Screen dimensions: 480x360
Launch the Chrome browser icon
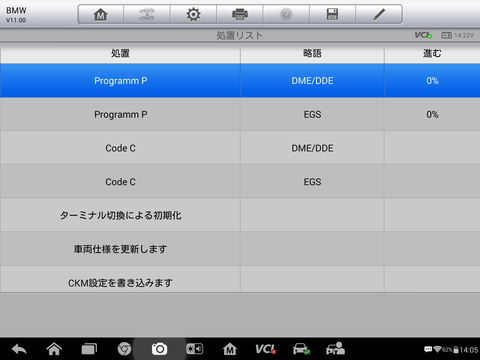[x=124, y=349]
